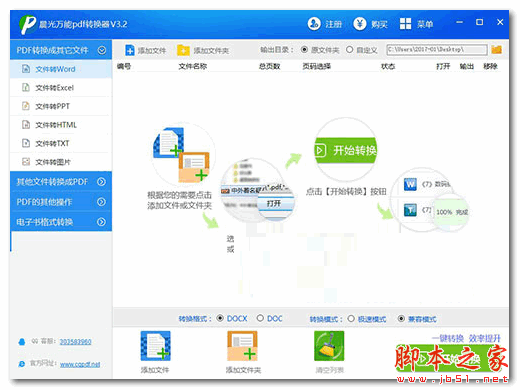Click the 总页数 column header
The width and height of the screenshot is (520, 390).
269,66
